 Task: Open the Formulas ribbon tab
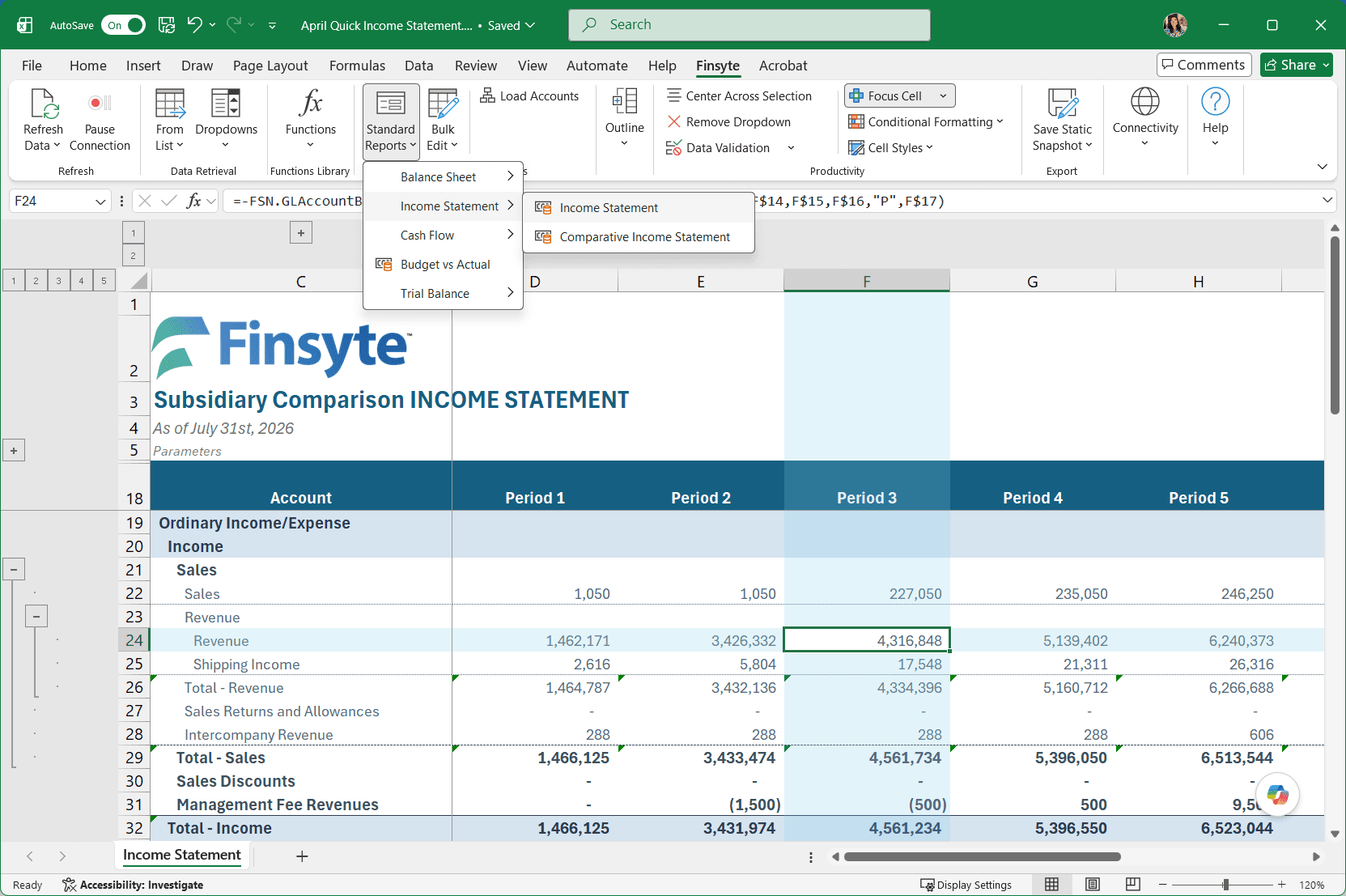coord(357,66)
